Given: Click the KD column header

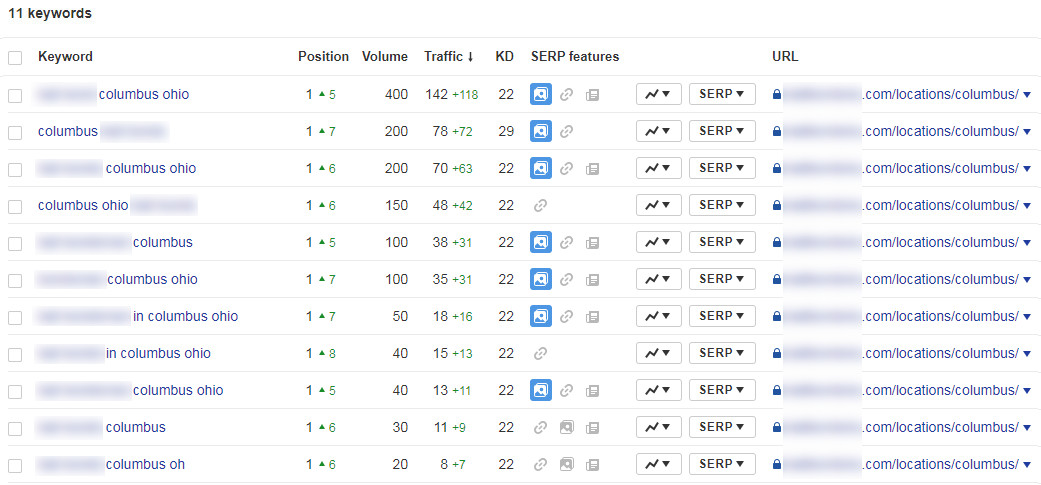Looking at the screenshot, I should 504,57.
